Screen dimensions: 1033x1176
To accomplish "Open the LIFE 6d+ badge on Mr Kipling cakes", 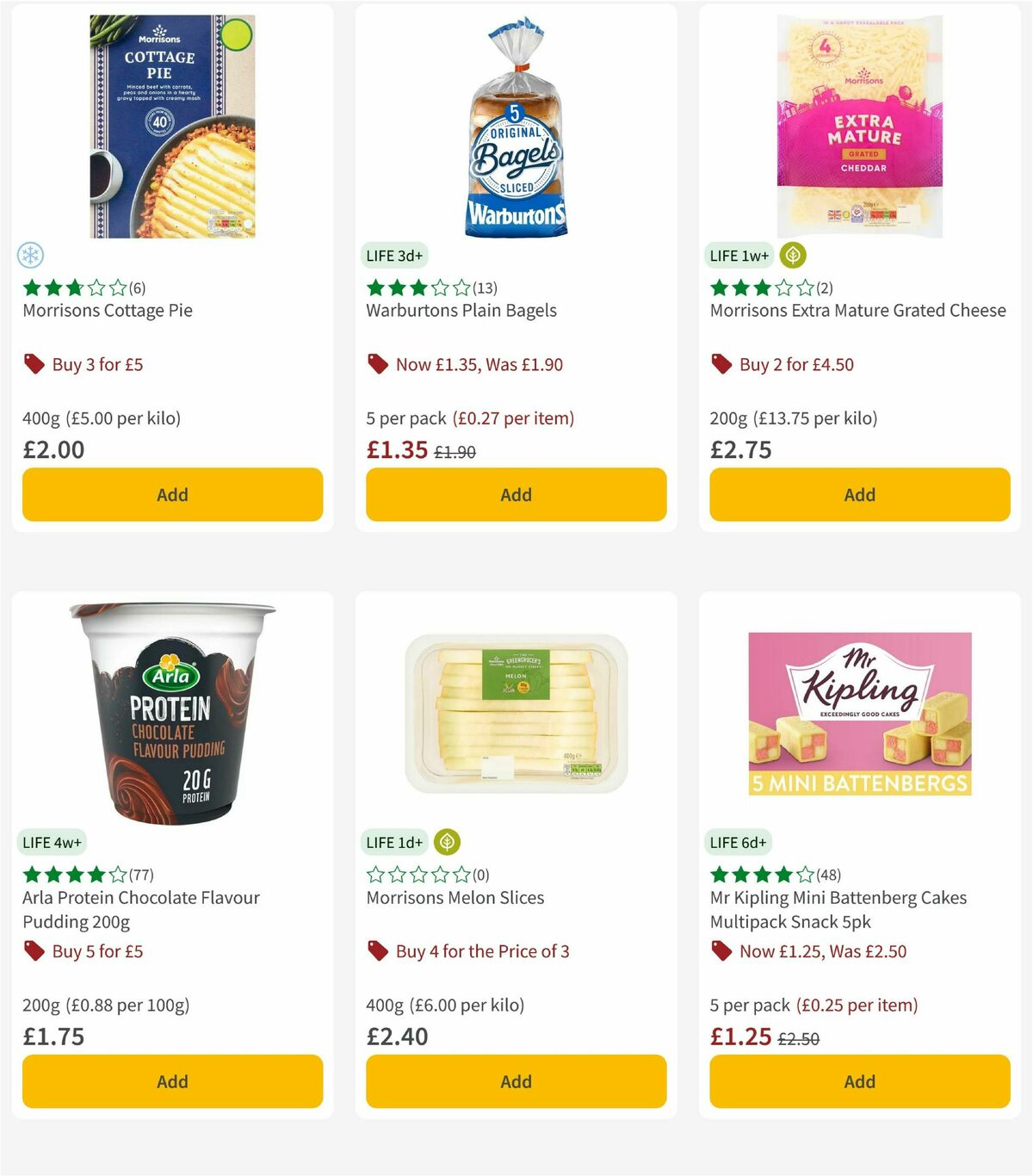I will [739, 842].
